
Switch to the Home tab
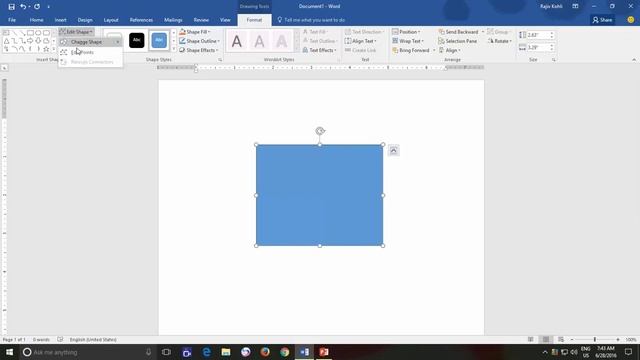point(36,20)
